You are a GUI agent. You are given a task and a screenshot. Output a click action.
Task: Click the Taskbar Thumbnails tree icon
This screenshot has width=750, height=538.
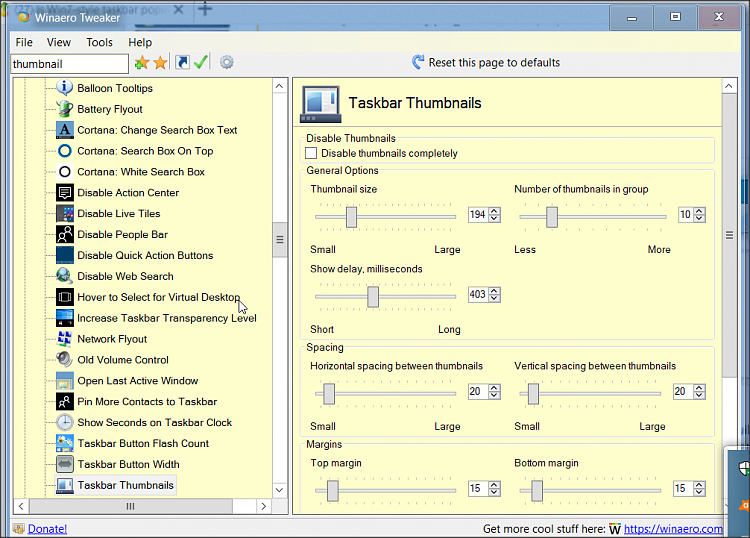tap(65, 485)
